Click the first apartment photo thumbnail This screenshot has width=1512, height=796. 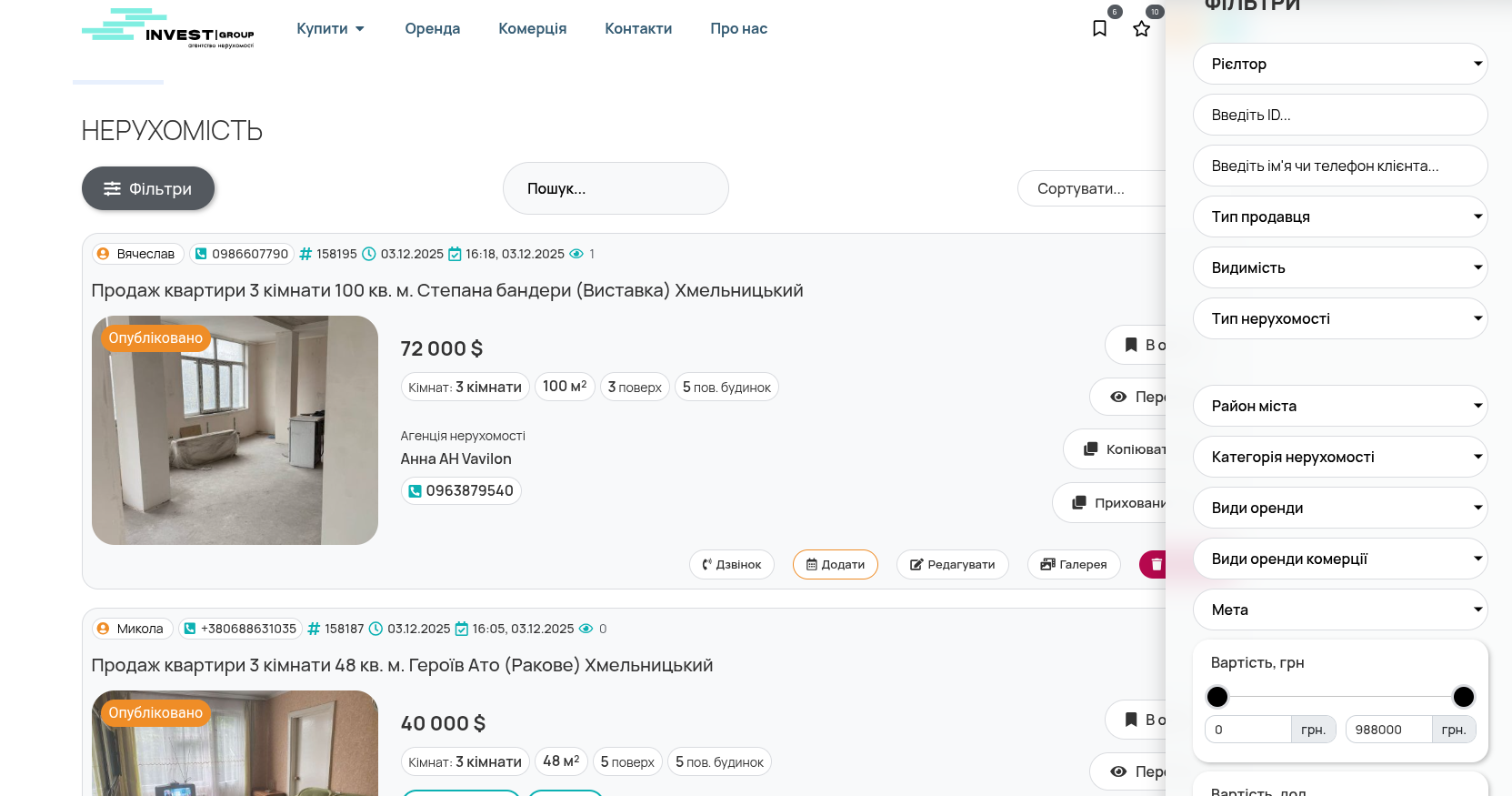point(235,430)
